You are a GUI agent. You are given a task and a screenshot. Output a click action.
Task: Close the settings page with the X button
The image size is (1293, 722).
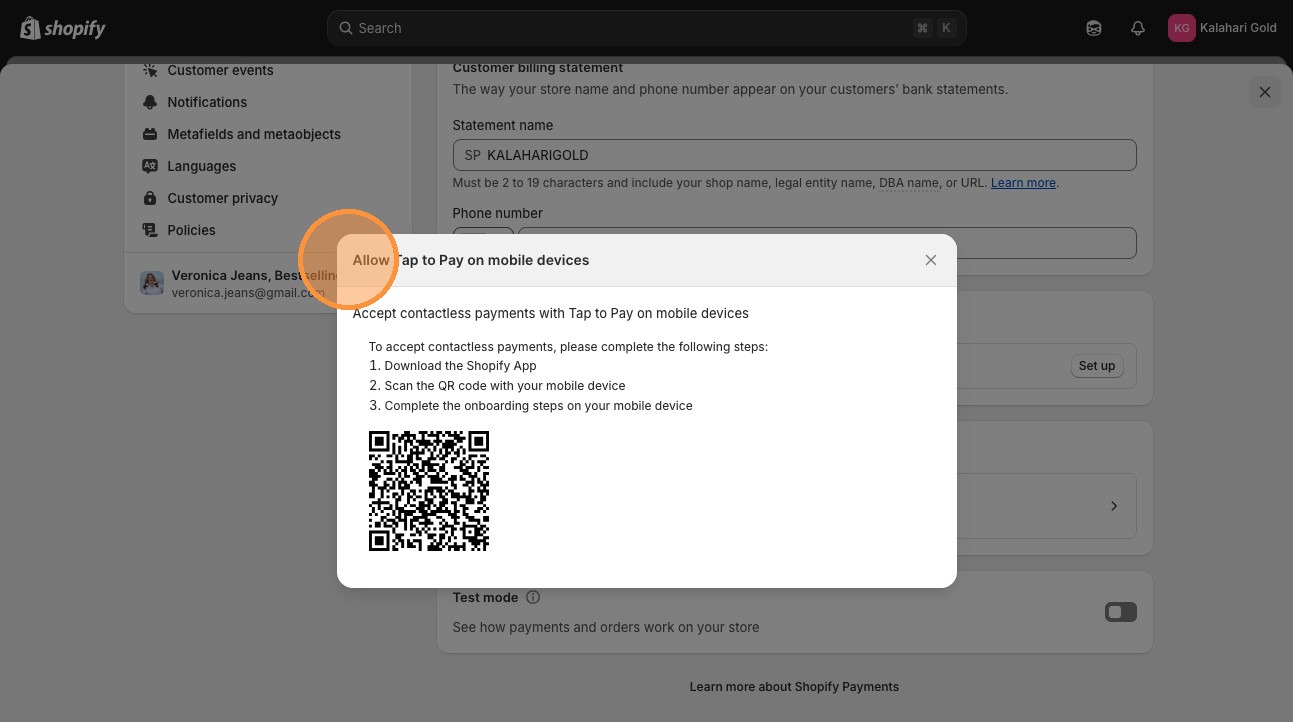click(1265, 92)
